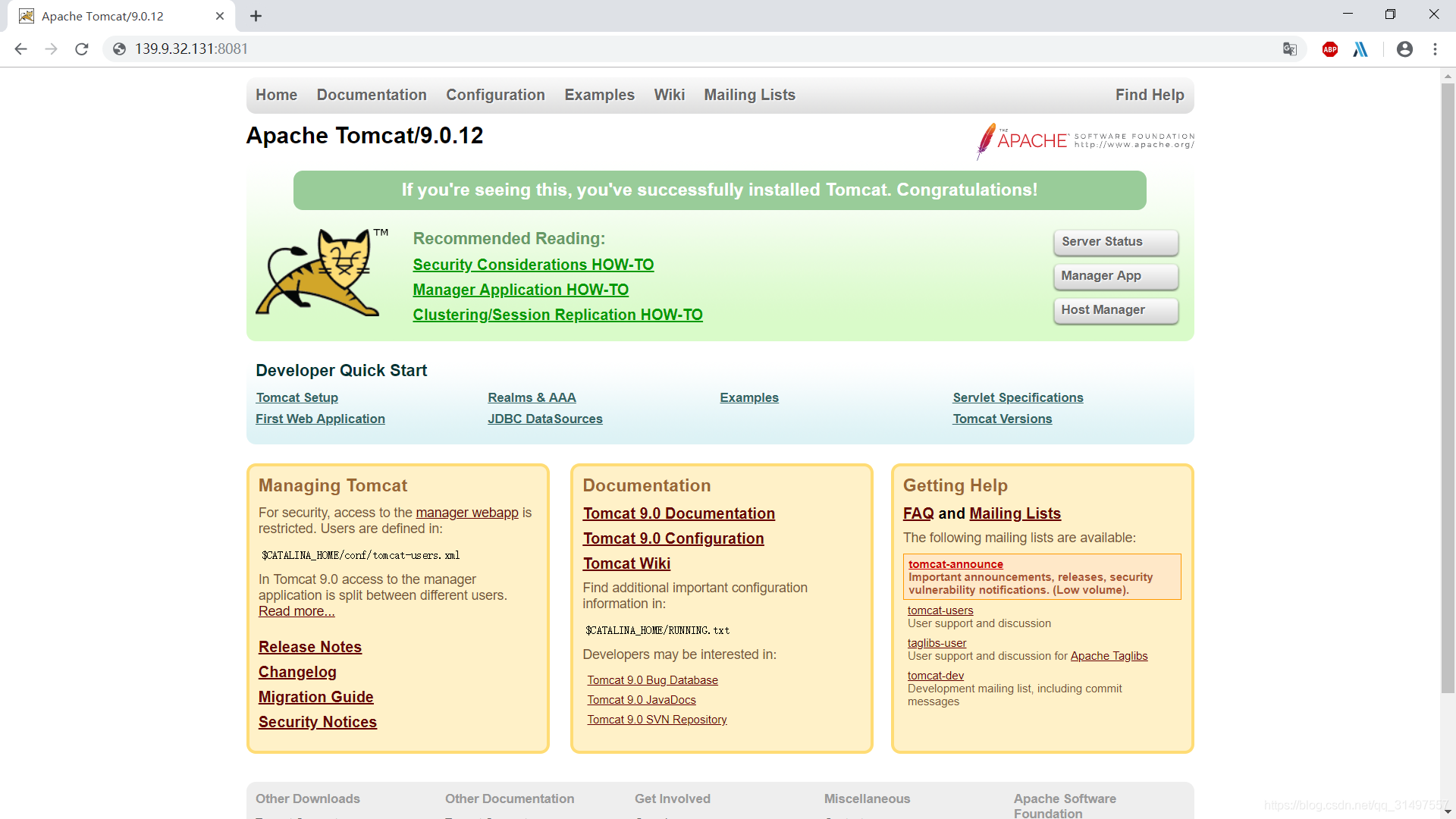This screenshot has height=819, width=1456.
Task: Open Chrome three-dot menu
Action: (1435, 49)
